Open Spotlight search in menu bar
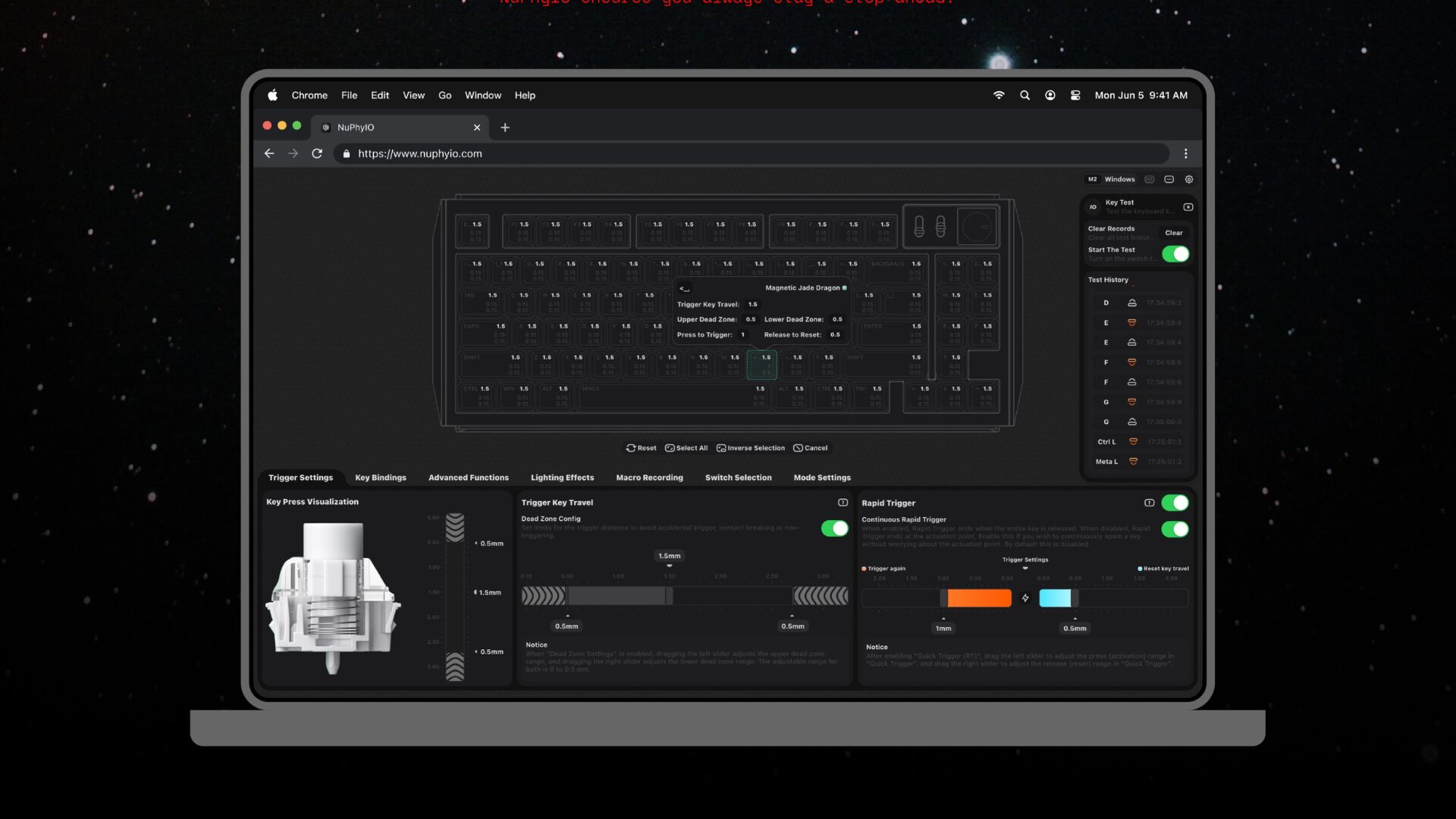 pos(1025,95)
